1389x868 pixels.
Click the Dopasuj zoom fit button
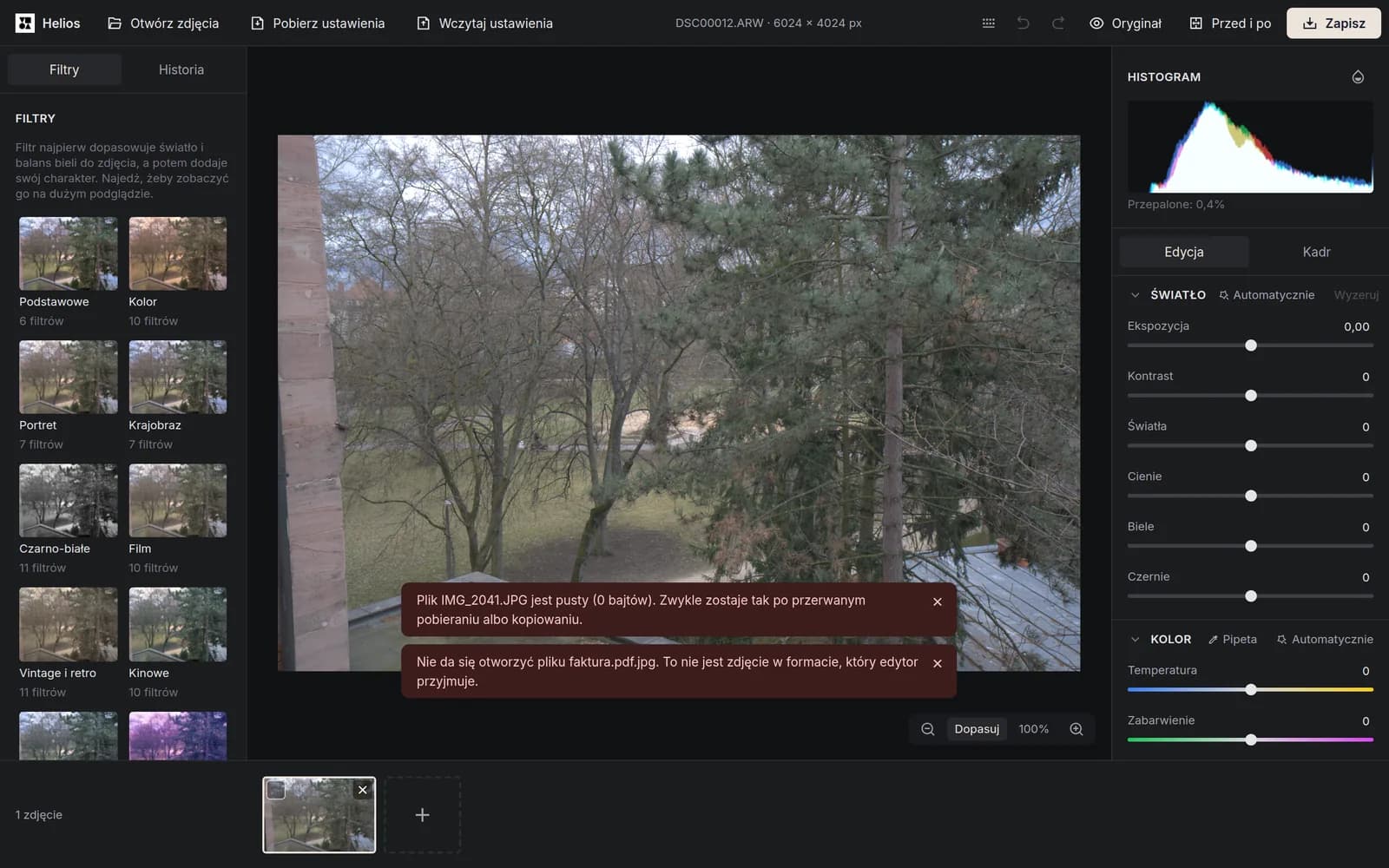click(977, 729)
